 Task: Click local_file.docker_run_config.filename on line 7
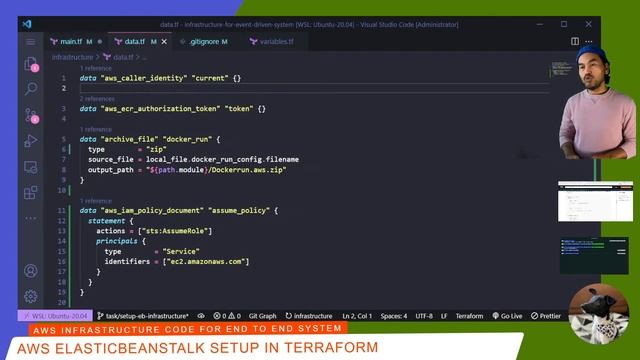point(222,159)
